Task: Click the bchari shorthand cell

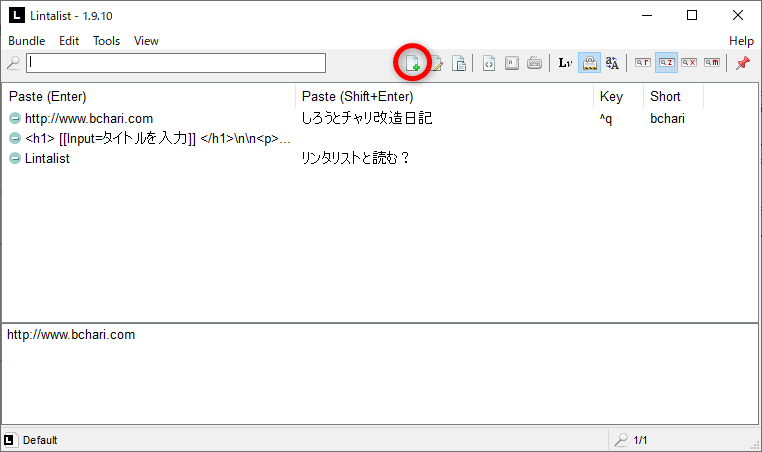Action: (667, 119)
